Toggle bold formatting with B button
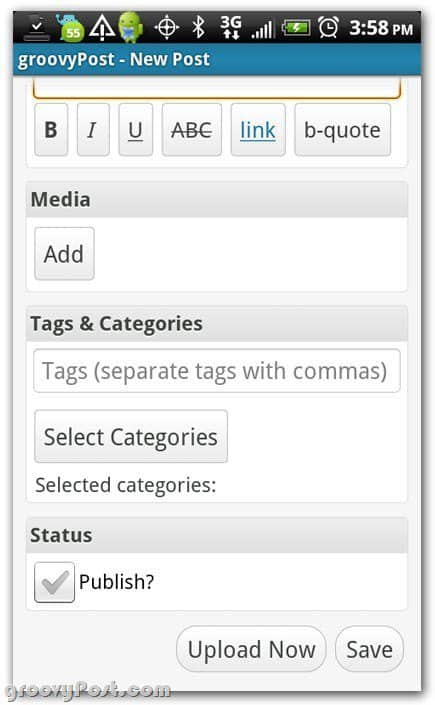 pos(51,129)
